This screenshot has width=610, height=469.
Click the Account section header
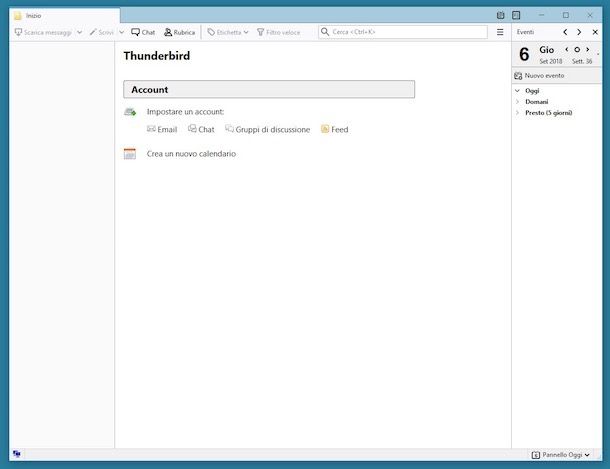point(269,89)
